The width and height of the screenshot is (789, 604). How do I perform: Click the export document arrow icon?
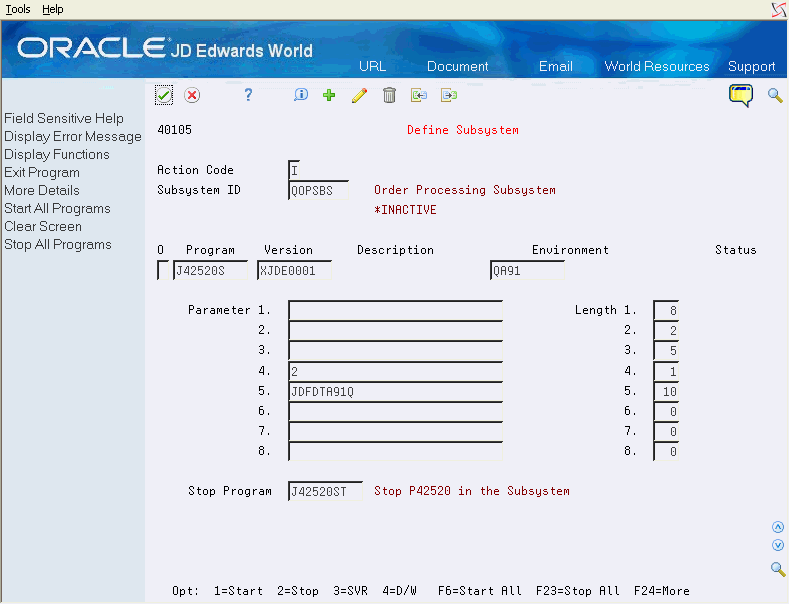pyautogui.click(x=449, y=95)
